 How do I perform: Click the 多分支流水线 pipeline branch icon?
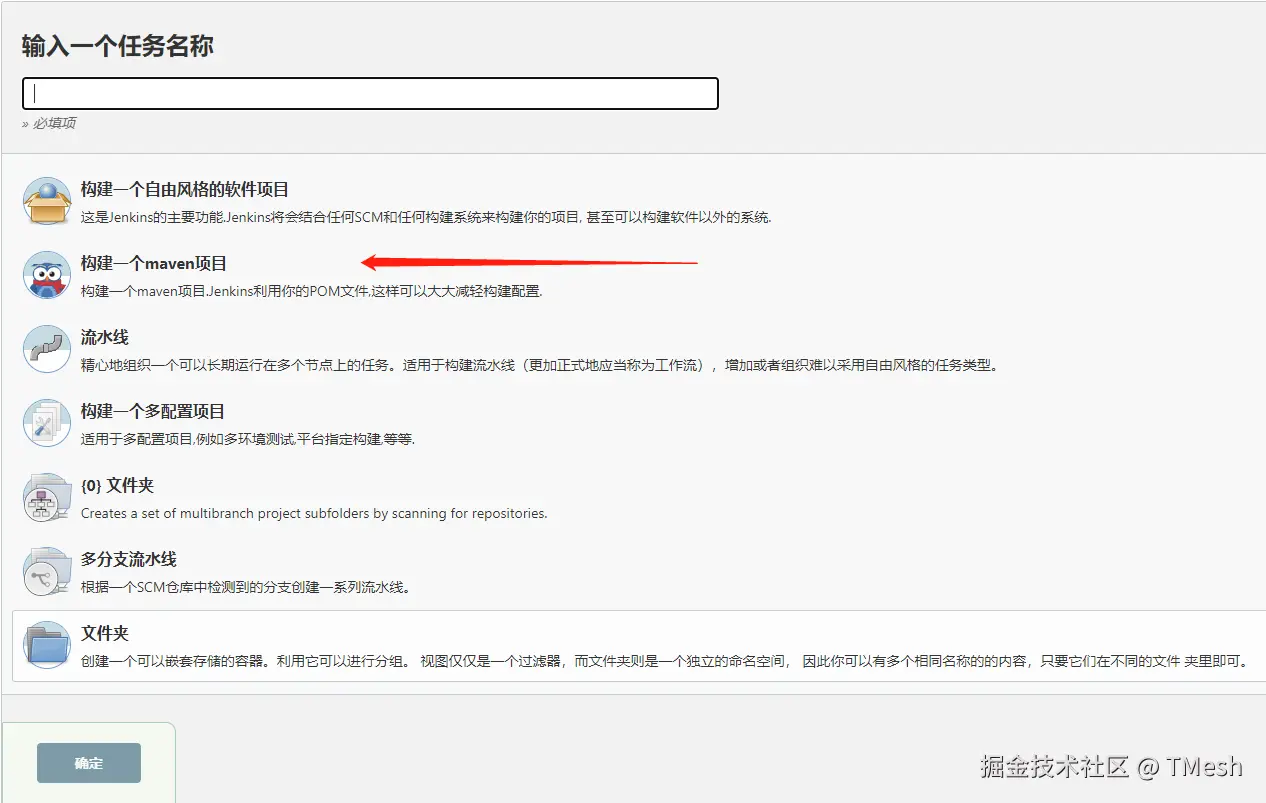pyautogui.click(x=46, y=571)
